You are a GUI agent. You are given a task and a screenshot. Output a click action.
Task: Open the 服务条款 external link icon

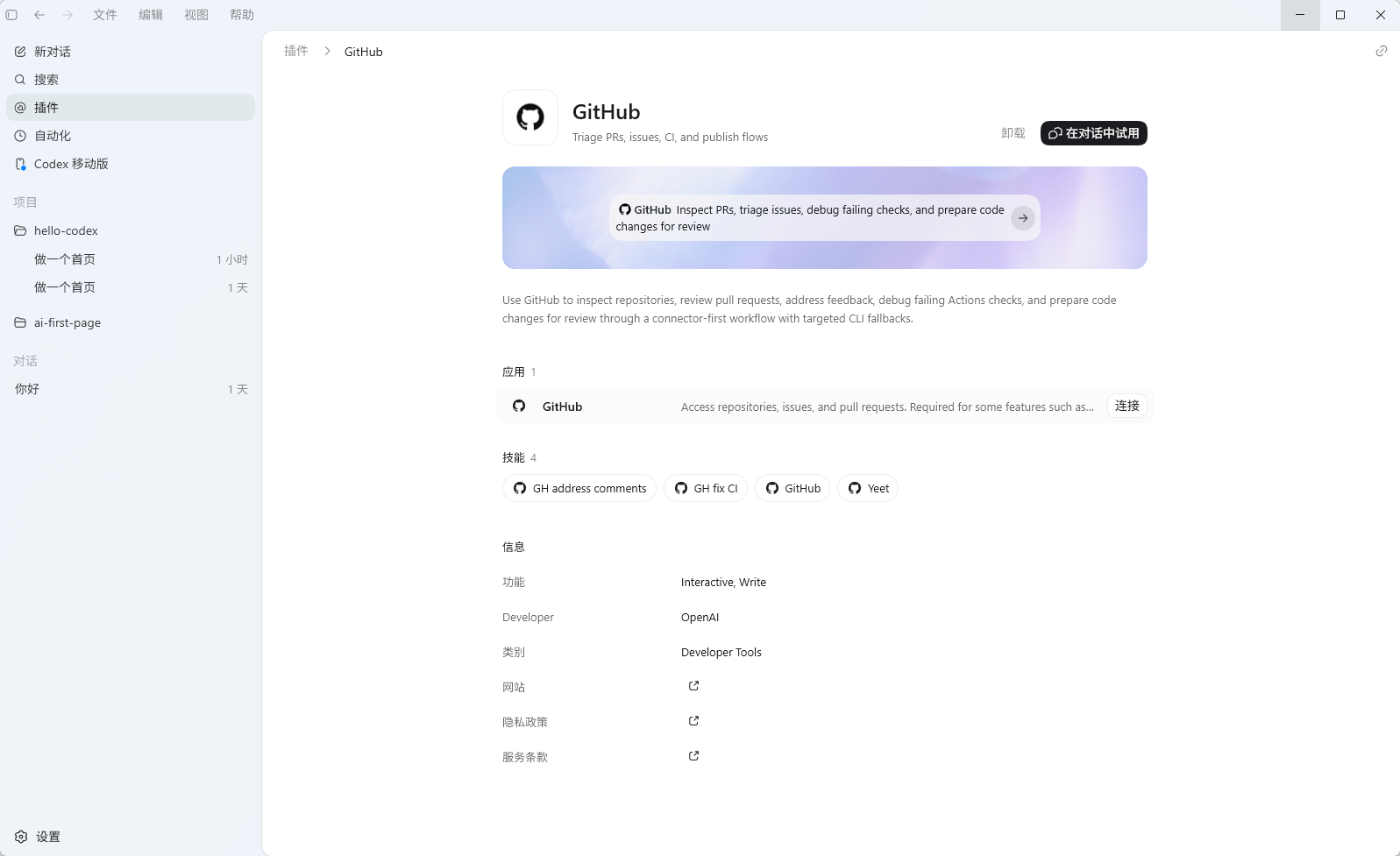click(x=693, y=756)
